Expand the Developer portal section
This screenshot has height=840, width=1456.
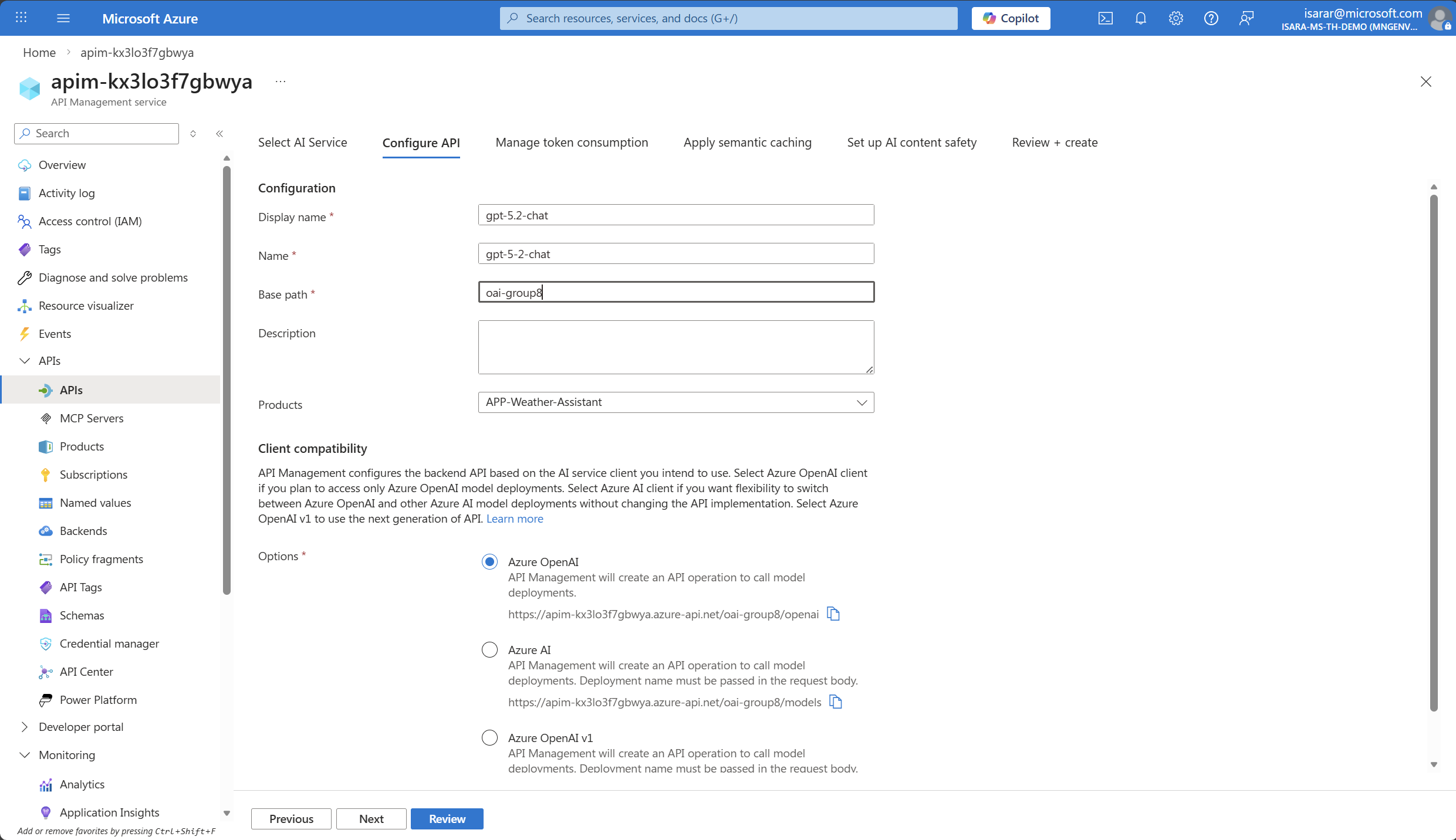25,727
